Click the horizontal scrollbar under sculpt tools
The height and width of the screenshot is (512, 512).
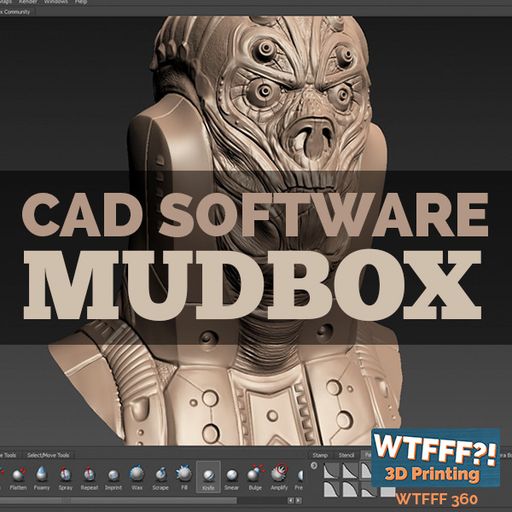(x=118, y=500)
